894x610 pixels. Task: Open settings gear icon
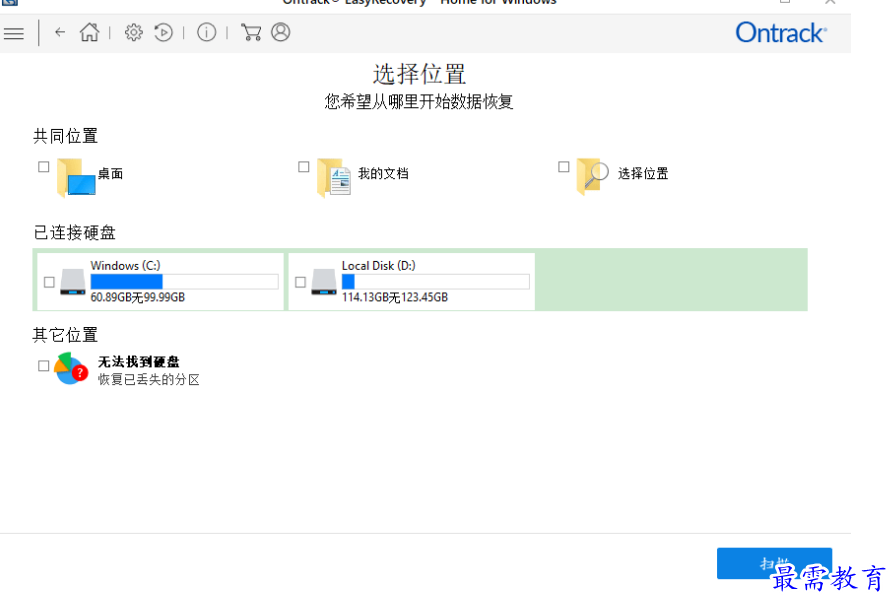click(133, 32)
